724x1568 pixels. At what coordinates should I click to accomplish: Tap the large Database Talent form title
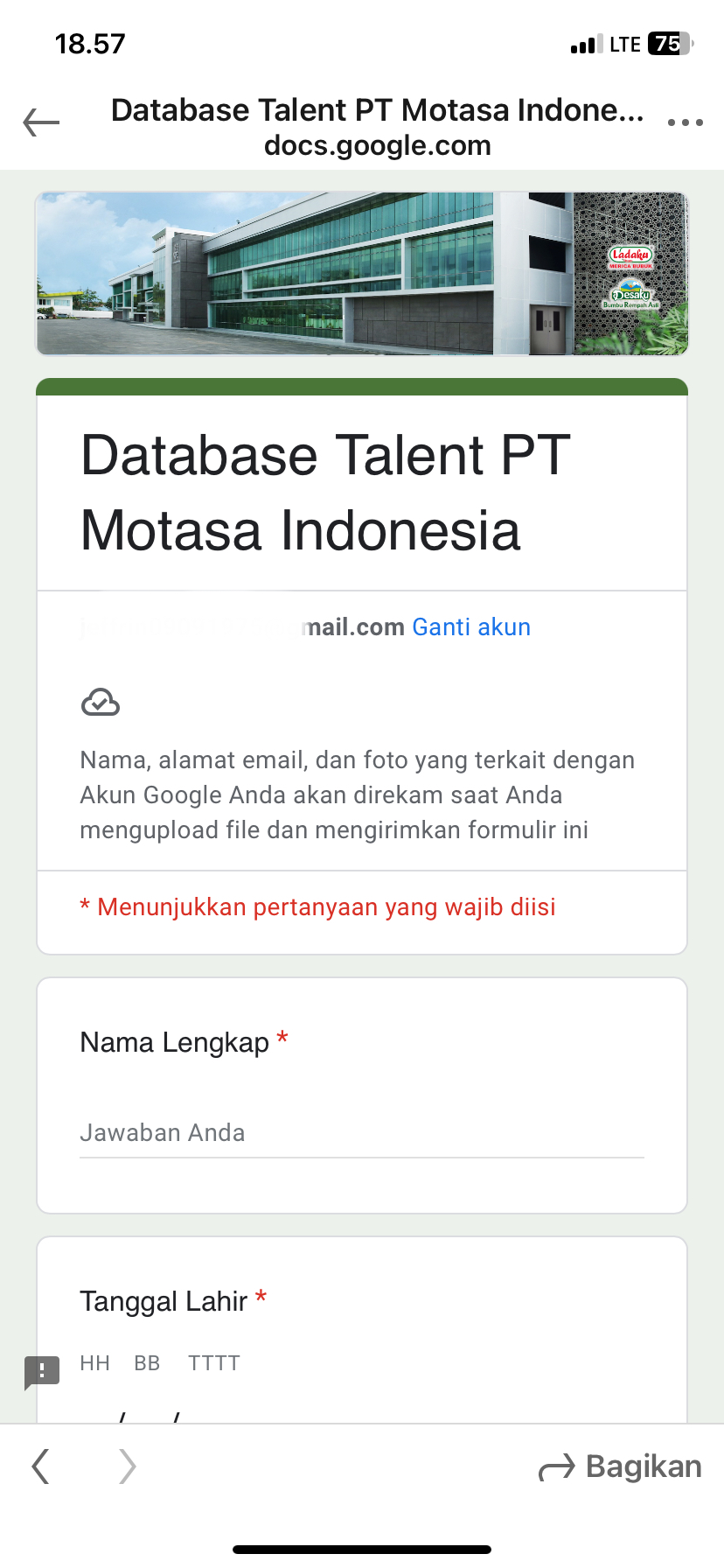[x=325, y=493]
